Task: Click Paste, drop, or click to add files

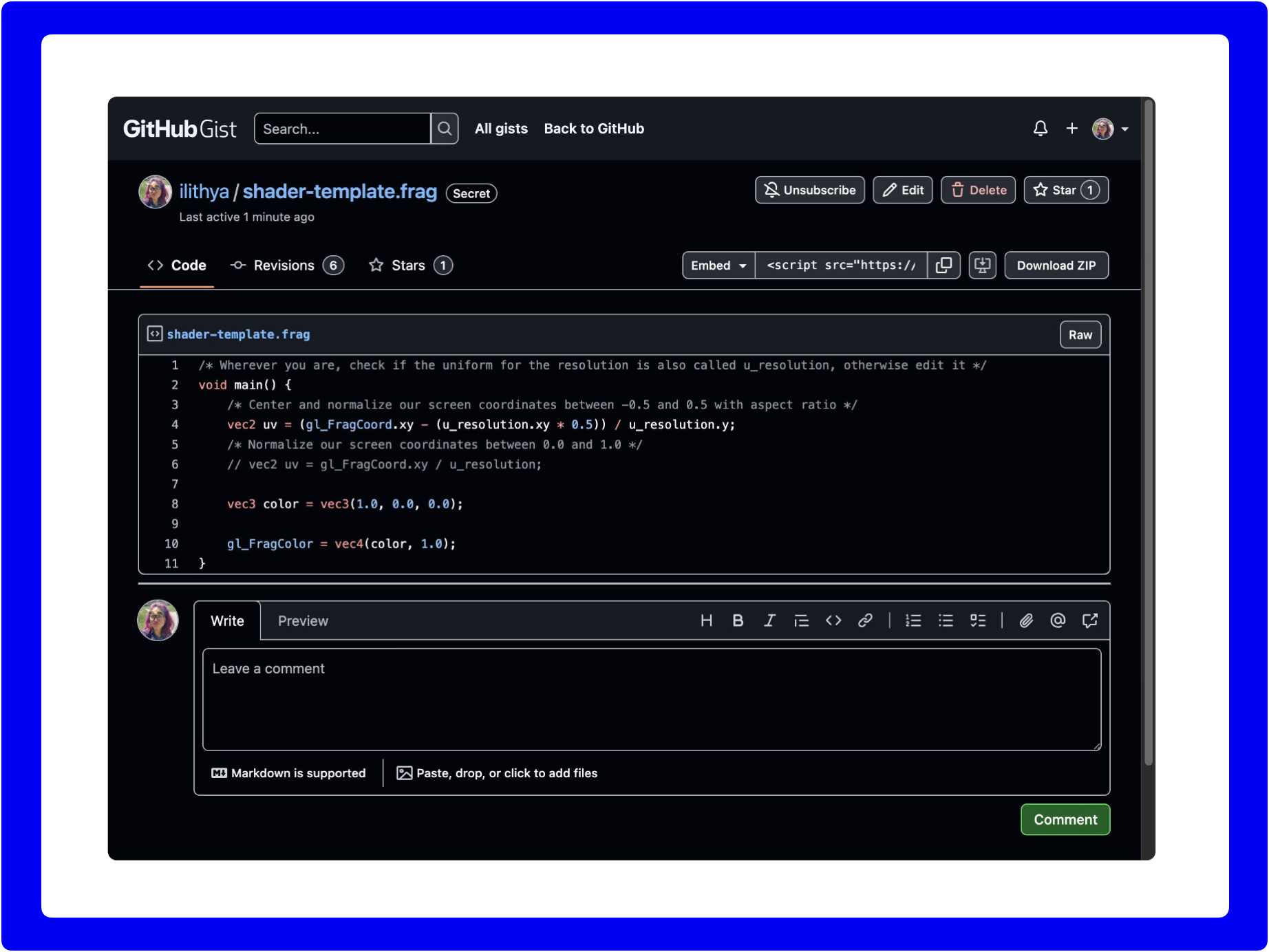Action: pyautogui.click(x=497, y=773)
